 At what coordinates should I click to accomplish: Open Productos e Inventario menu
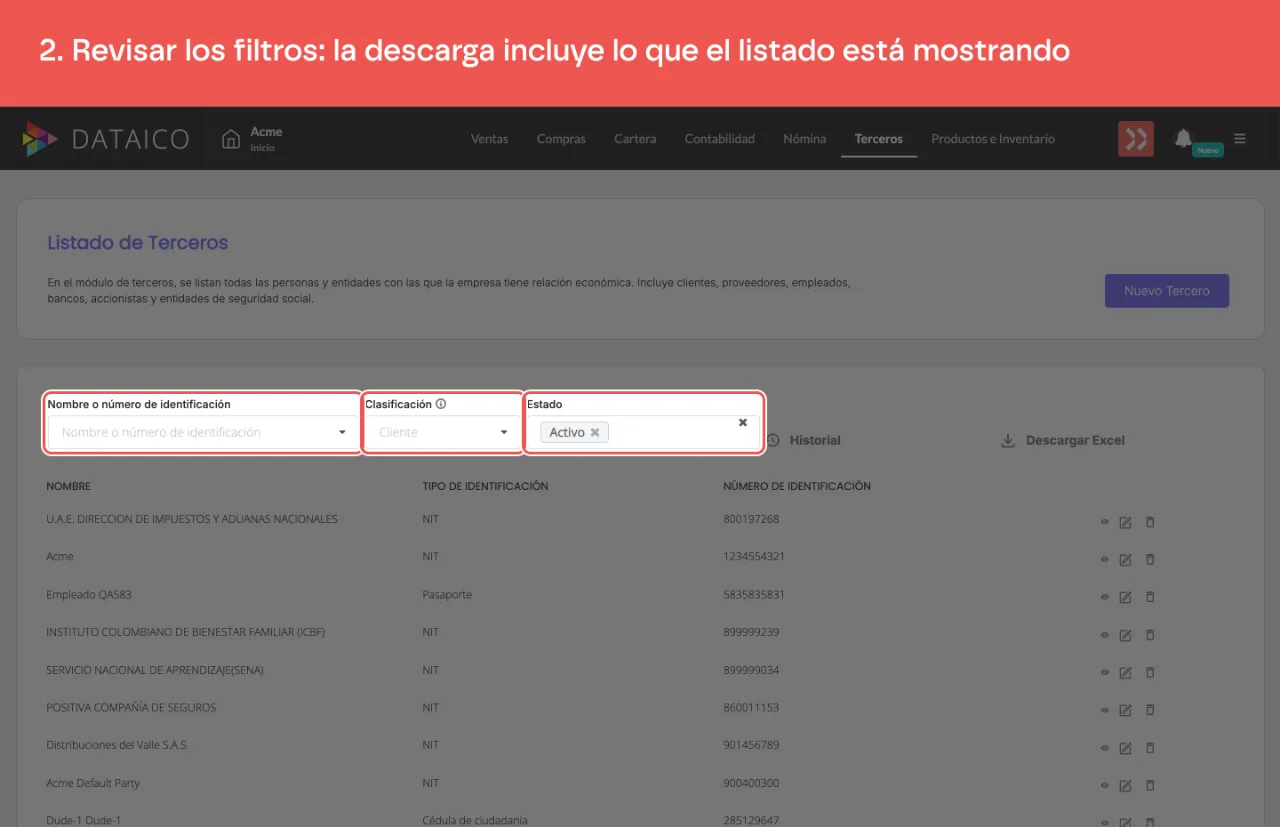point(993,139)
